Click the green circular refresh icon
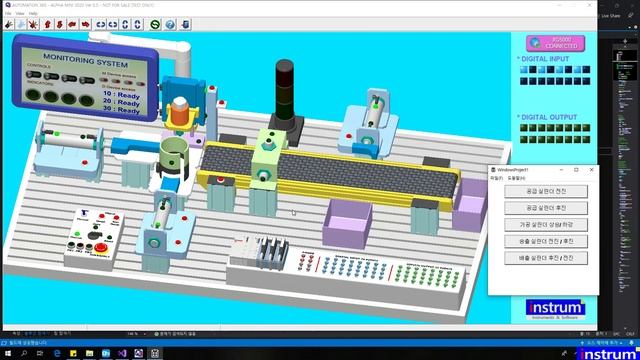640x360 pixels. (155, 24)
